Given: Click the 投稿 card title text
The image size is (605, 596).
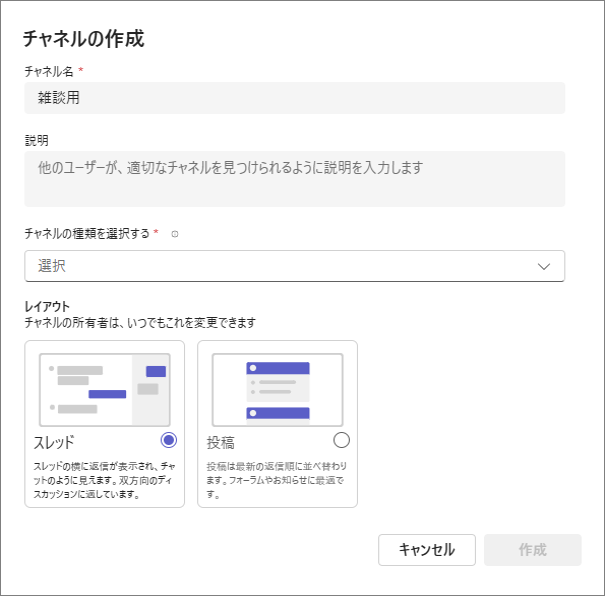Looking at the screenshot, I should (x=220, y=442).
